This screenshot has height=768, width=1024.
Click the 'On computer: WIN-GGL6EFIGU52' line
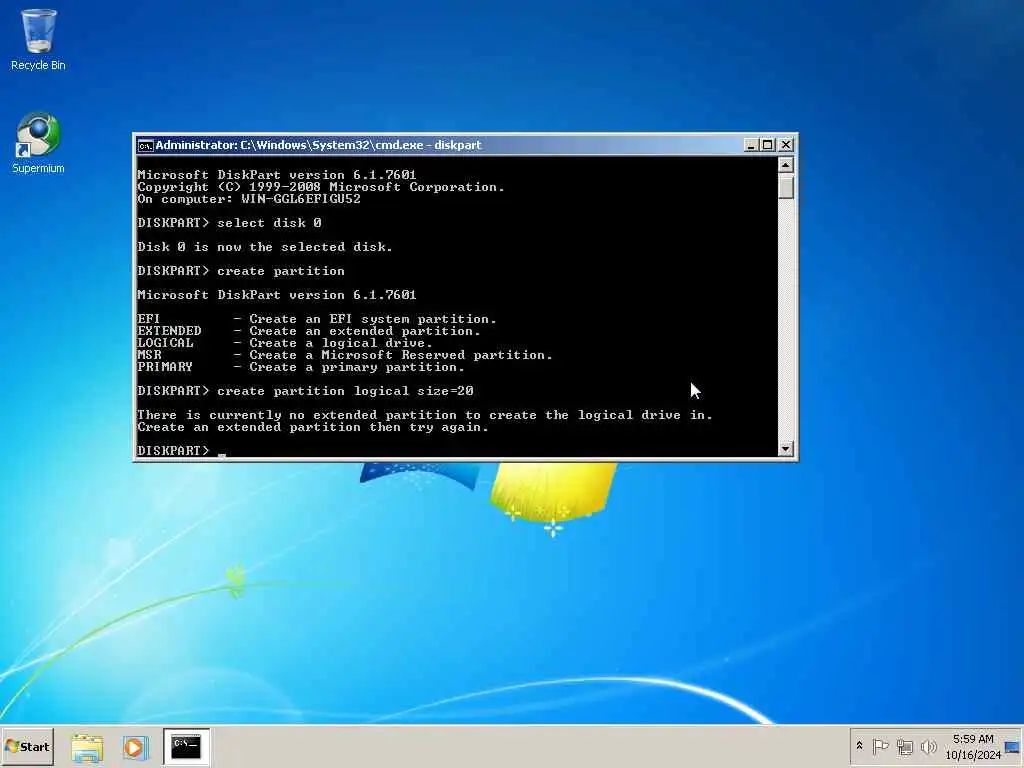pos(249,199)
